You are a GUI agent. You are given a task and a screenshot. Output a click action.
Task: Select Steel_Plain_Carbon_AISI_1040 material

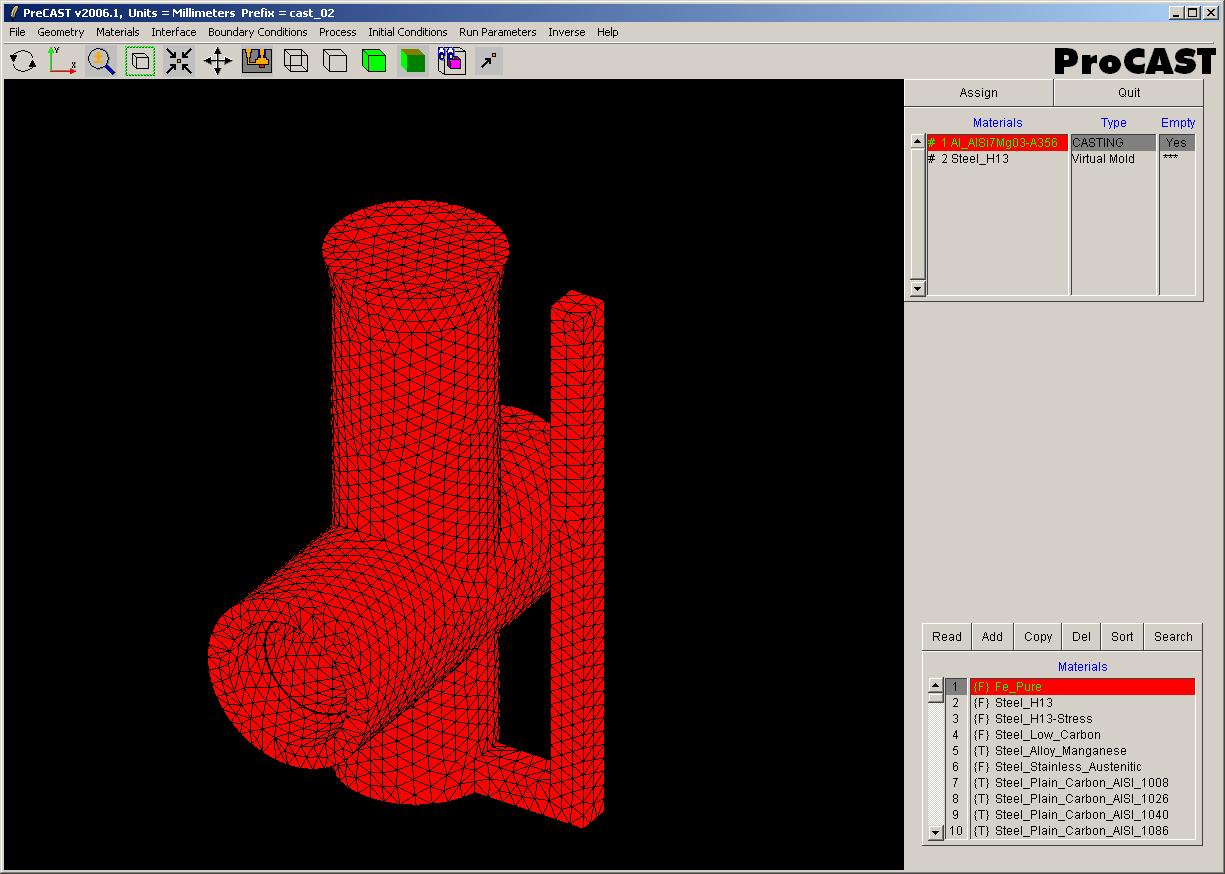click(1082, 815)
